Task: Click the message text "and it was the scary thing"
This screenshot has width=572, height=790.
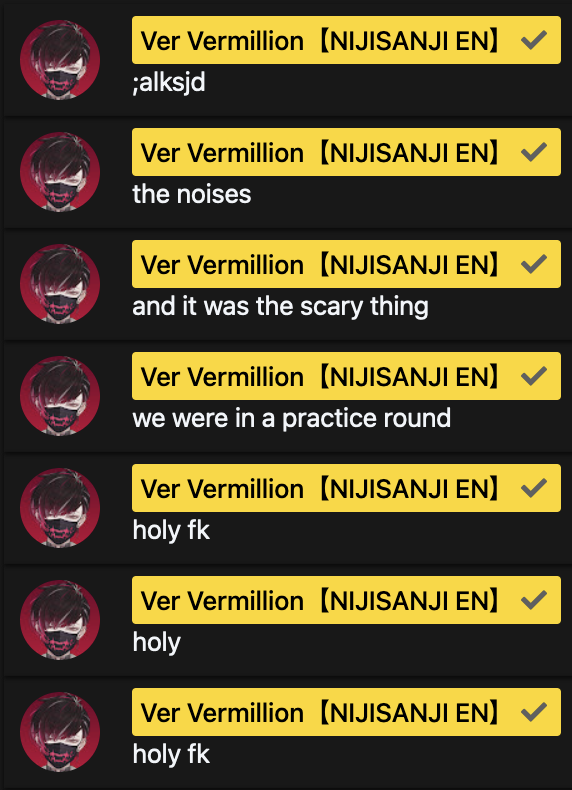Action: point(280,306)
